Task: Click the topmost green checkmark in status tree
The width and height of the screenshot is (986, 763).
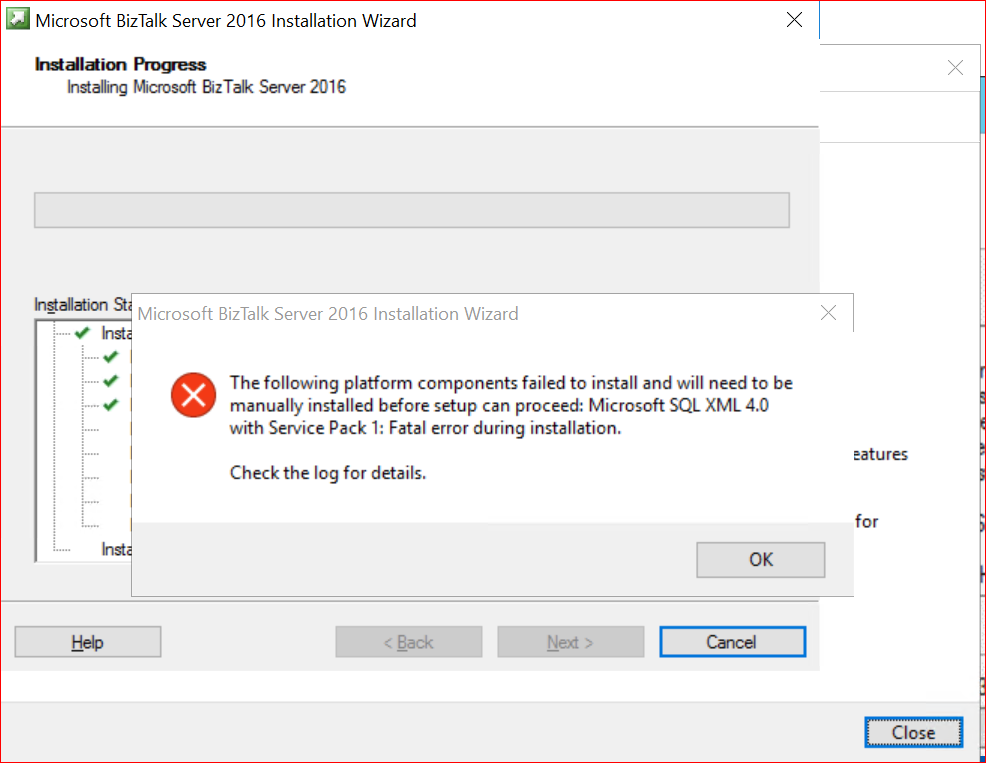Action: point(83,333)
